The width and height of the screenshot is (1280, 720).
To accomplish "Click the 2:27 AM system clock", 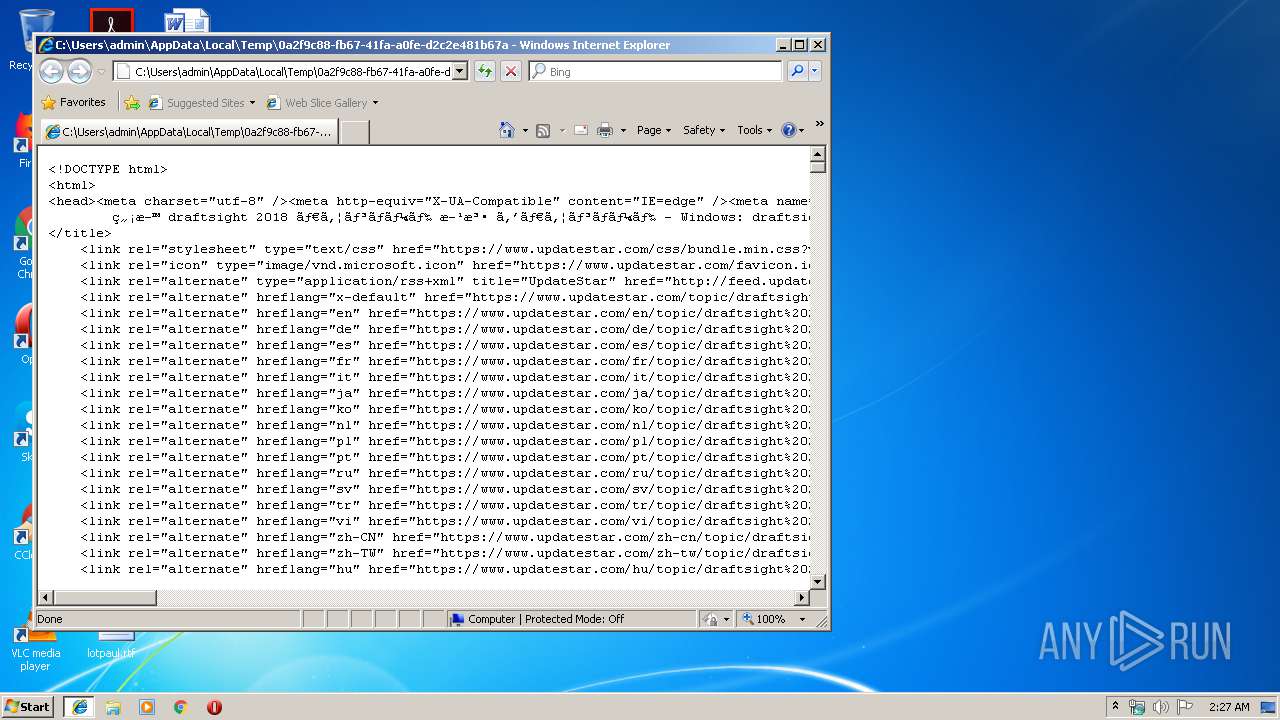I will point(1229,707).
